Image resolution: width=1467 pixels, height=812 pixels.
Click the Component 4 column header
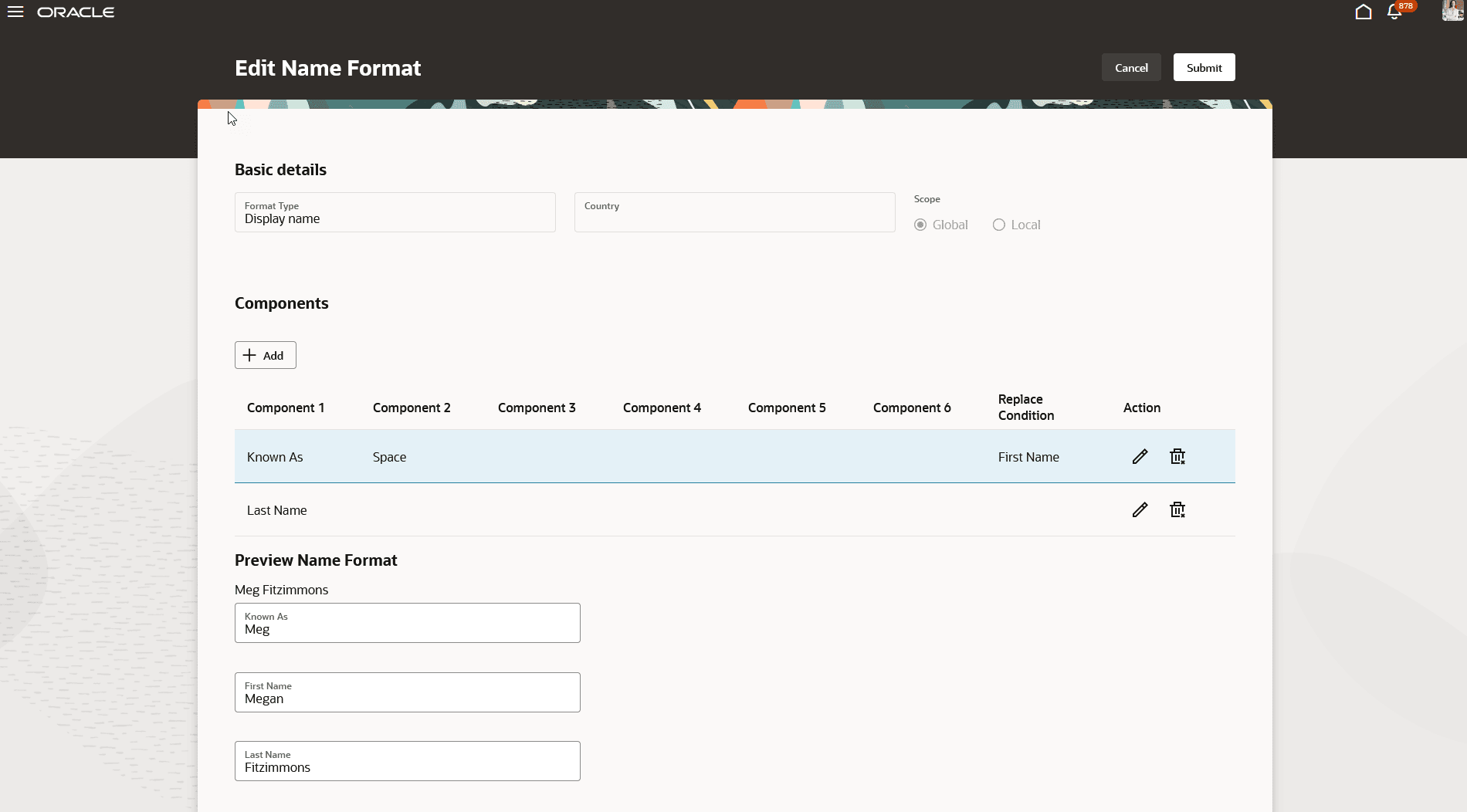tap(662, 408)
